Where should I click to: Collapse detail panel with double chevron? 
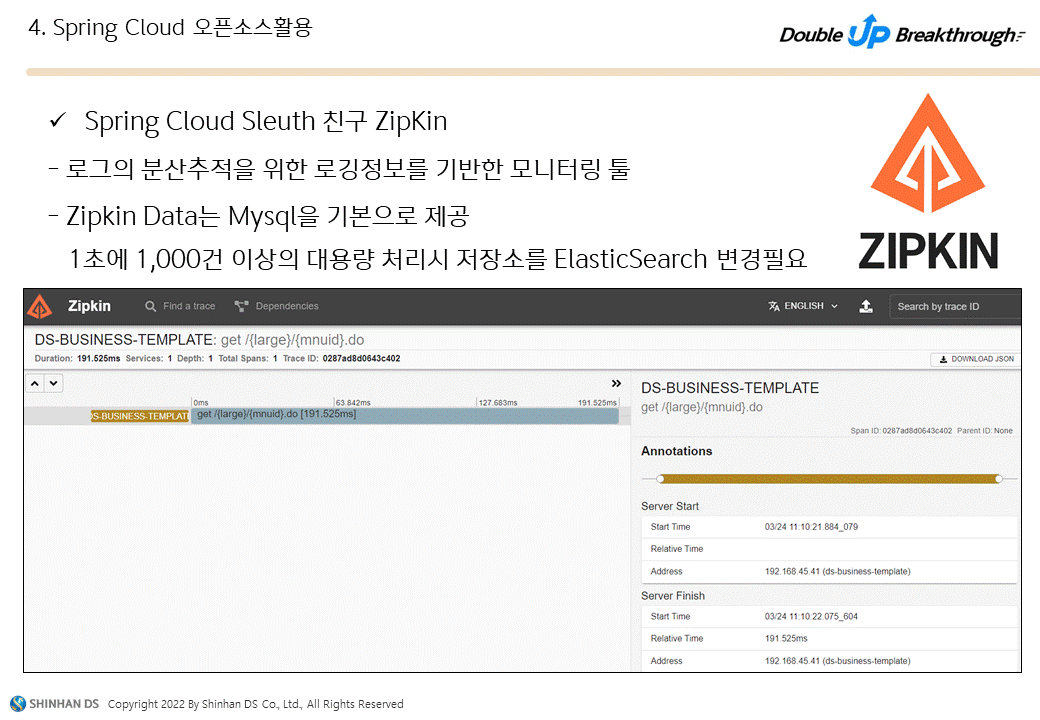coord(616,383)
